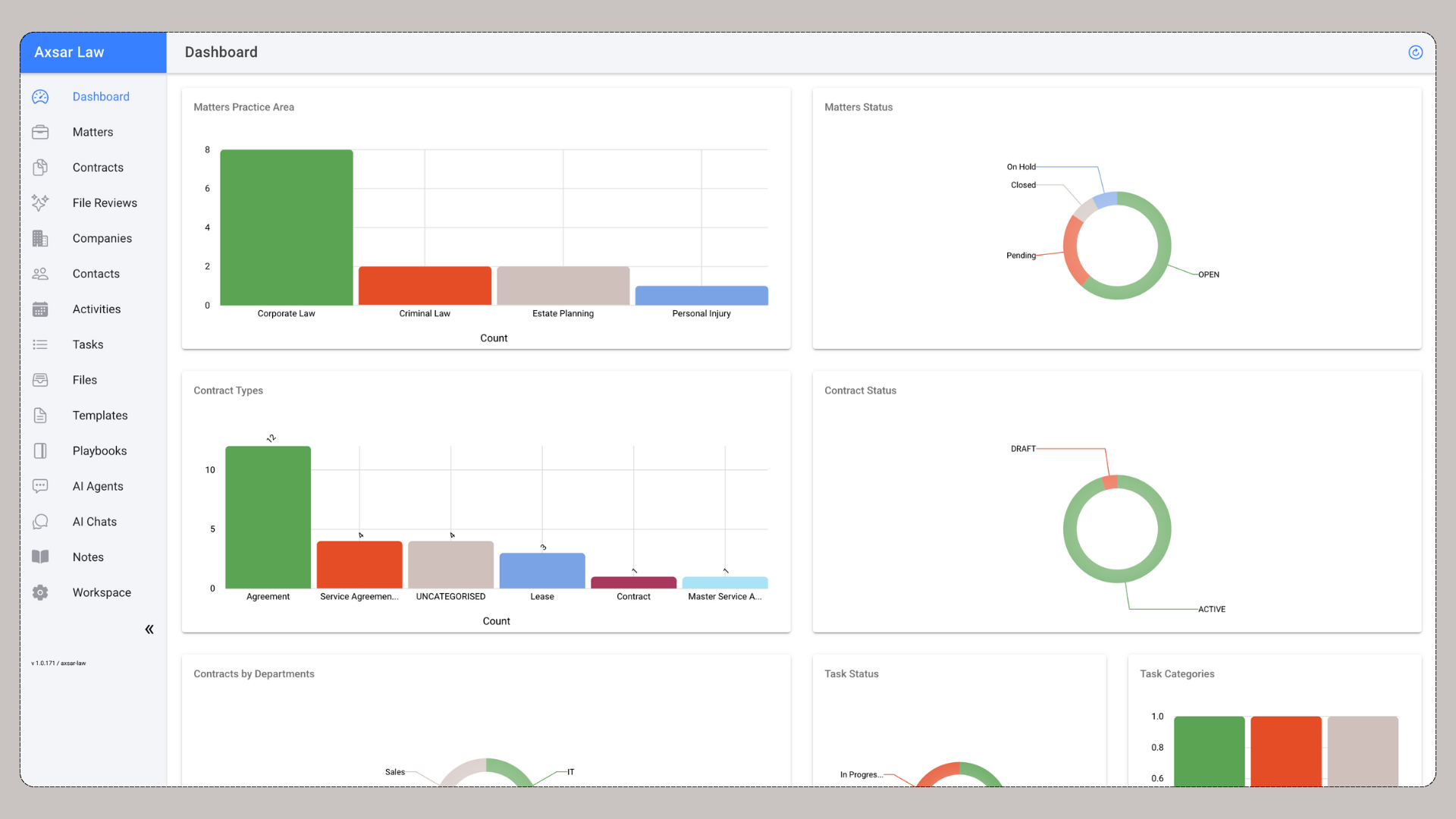Click the OPEN donut segment label
The image size is (1456, 819).
pos(1209,275)
